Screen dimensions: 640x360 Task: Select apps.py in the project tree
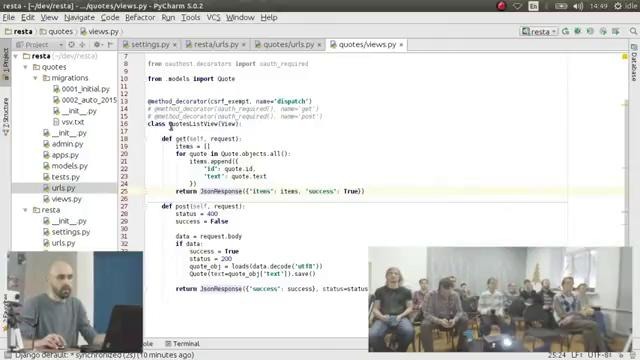click(x=61, y=155)
